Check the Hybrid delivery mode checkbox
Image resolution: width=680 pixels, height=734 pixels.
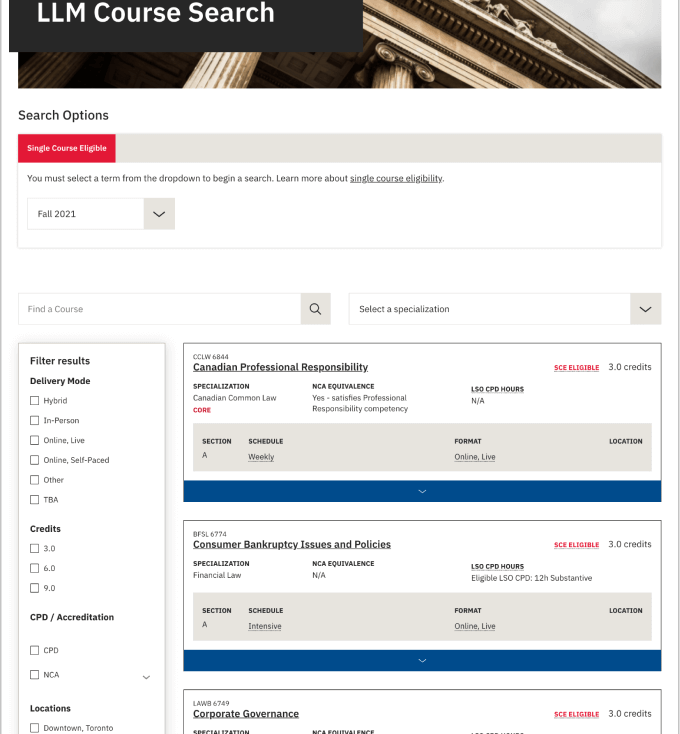(x=34, y=401)
